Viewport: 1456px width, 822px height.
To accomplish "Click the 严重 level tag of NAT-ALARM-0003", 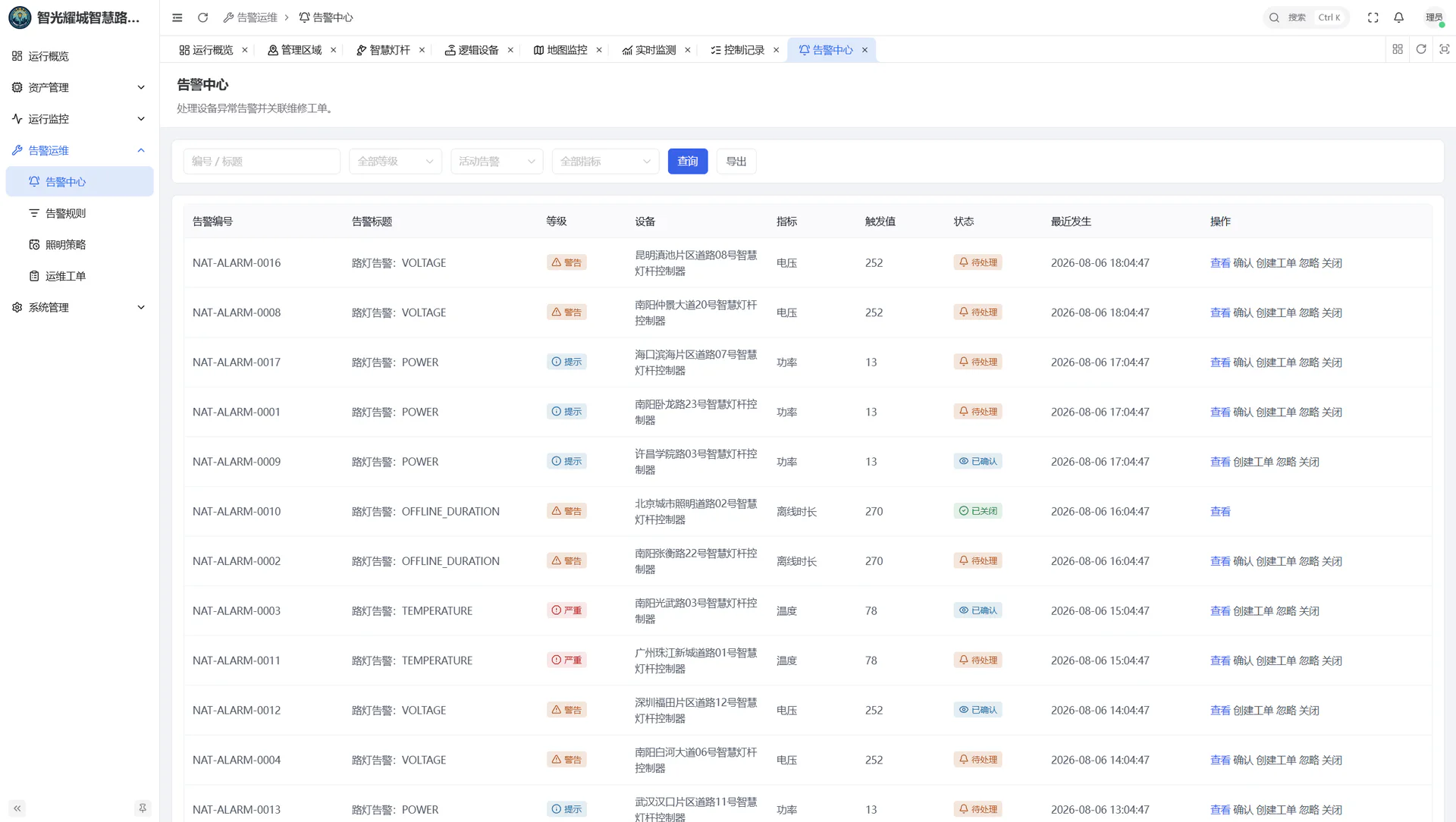I will (x=566, y=610).
